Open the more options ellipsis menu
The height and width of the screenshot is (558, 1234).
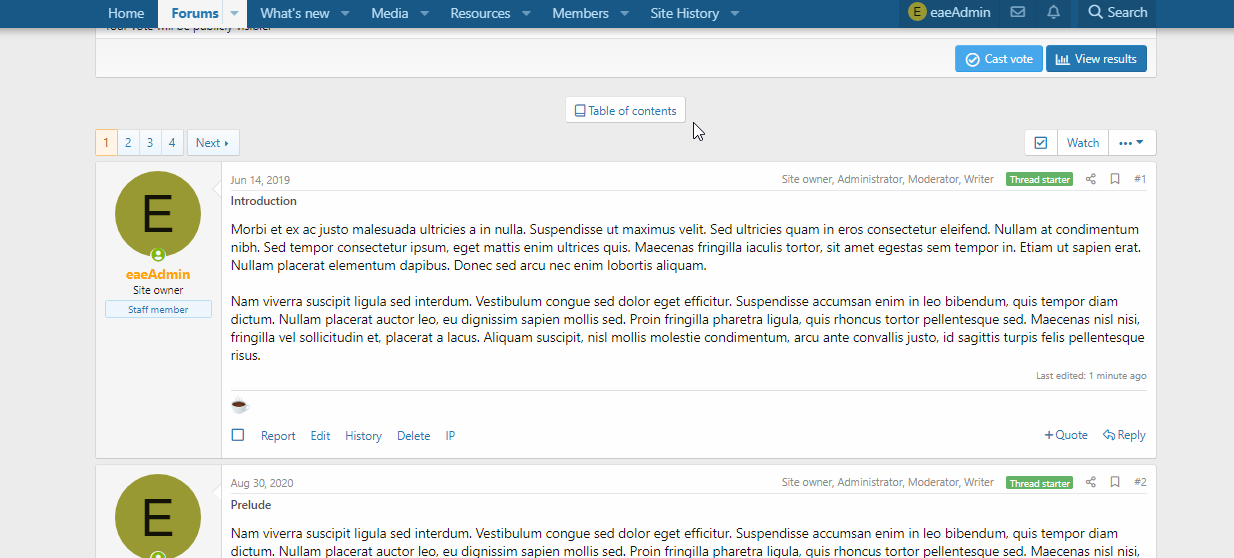coord(1132,143)
